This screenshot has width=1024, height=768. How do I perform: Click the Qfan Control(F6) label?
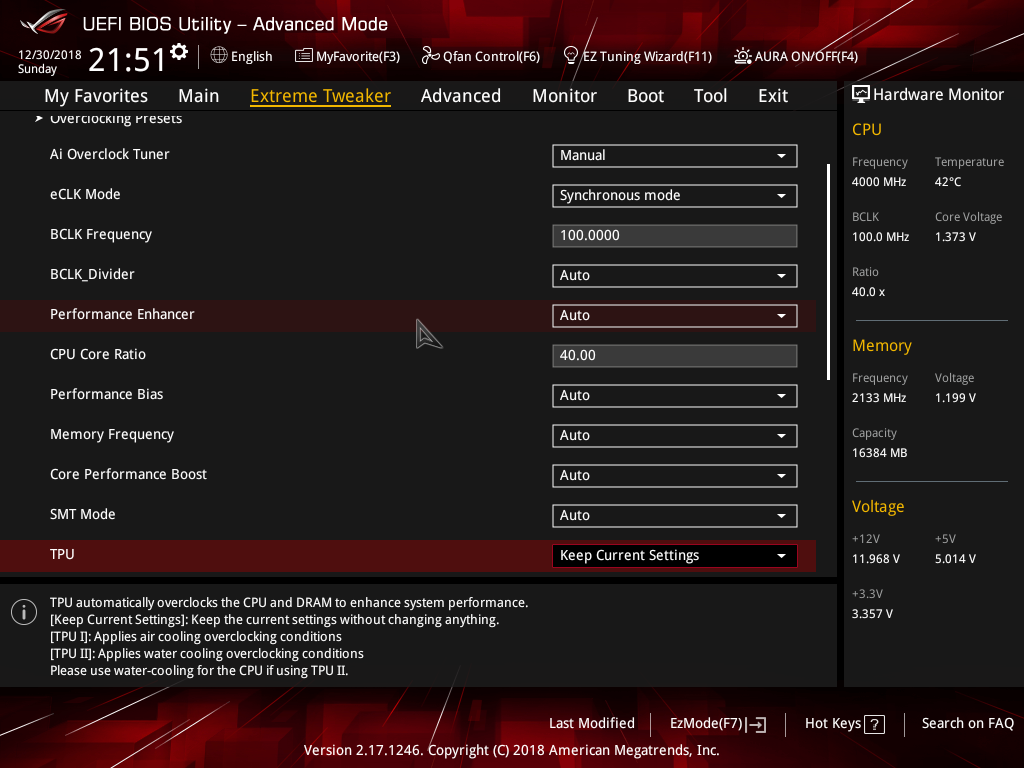pyautogui.click(x=491, y=56)
